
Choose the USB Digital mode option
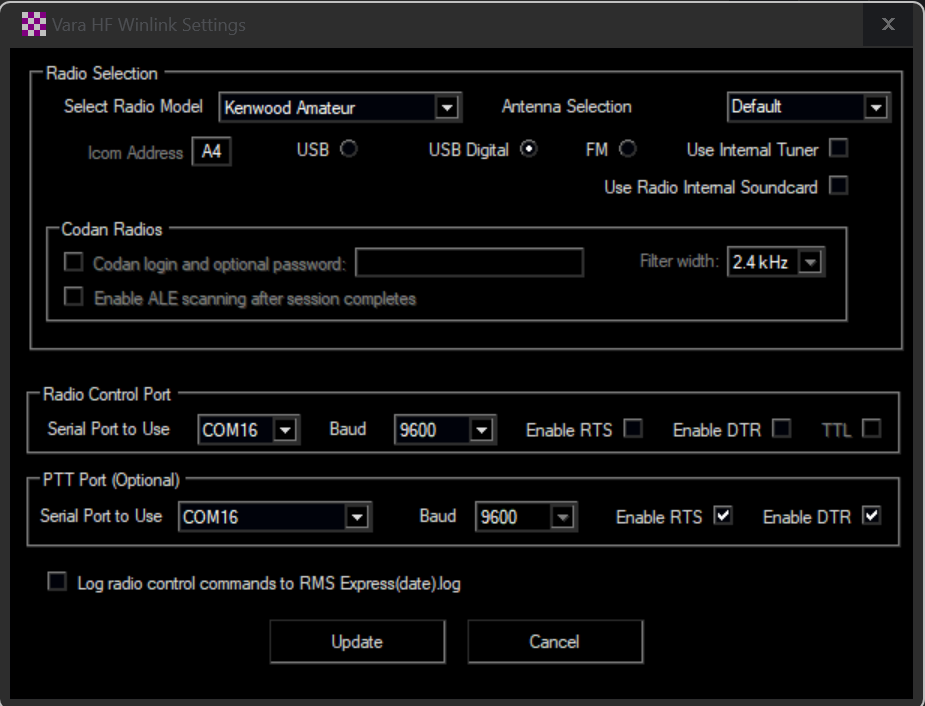click(x=529, y=149)
